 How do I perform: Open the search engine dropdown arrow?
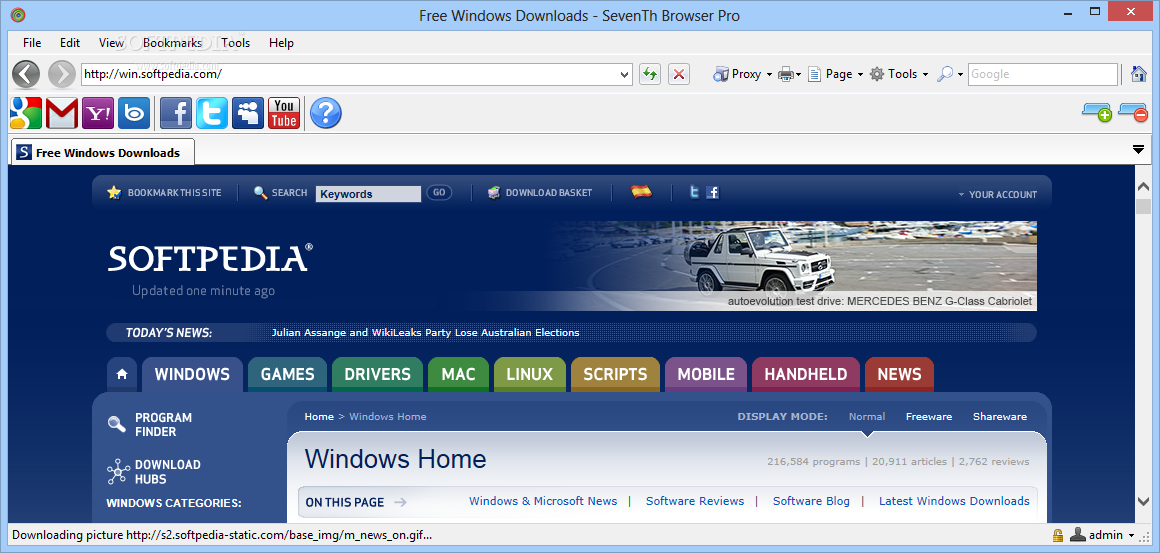(960, 75)
